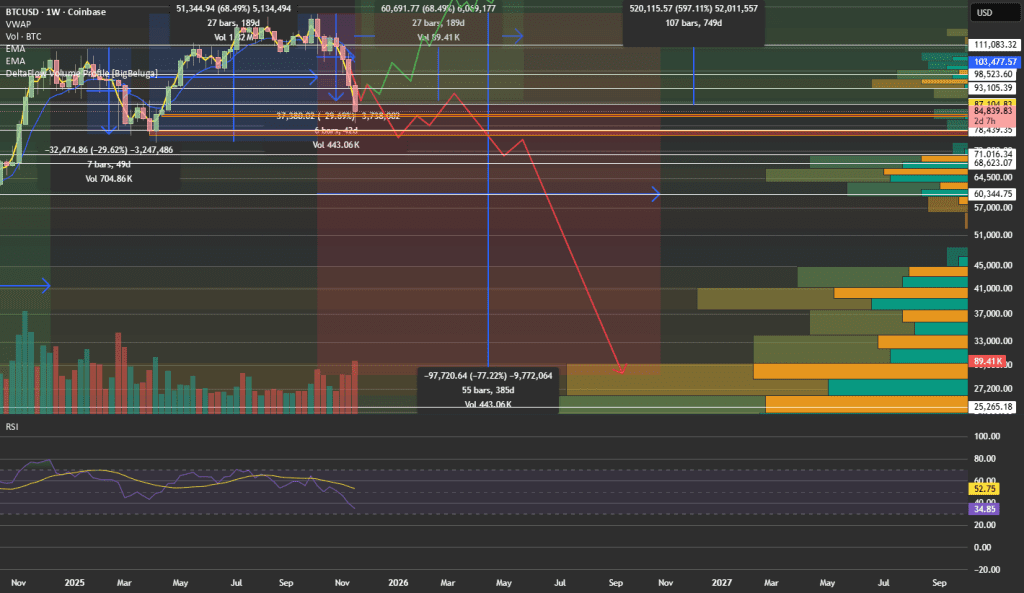
Task: Open the USD currency selector
Action: click(x=983, y=12)
